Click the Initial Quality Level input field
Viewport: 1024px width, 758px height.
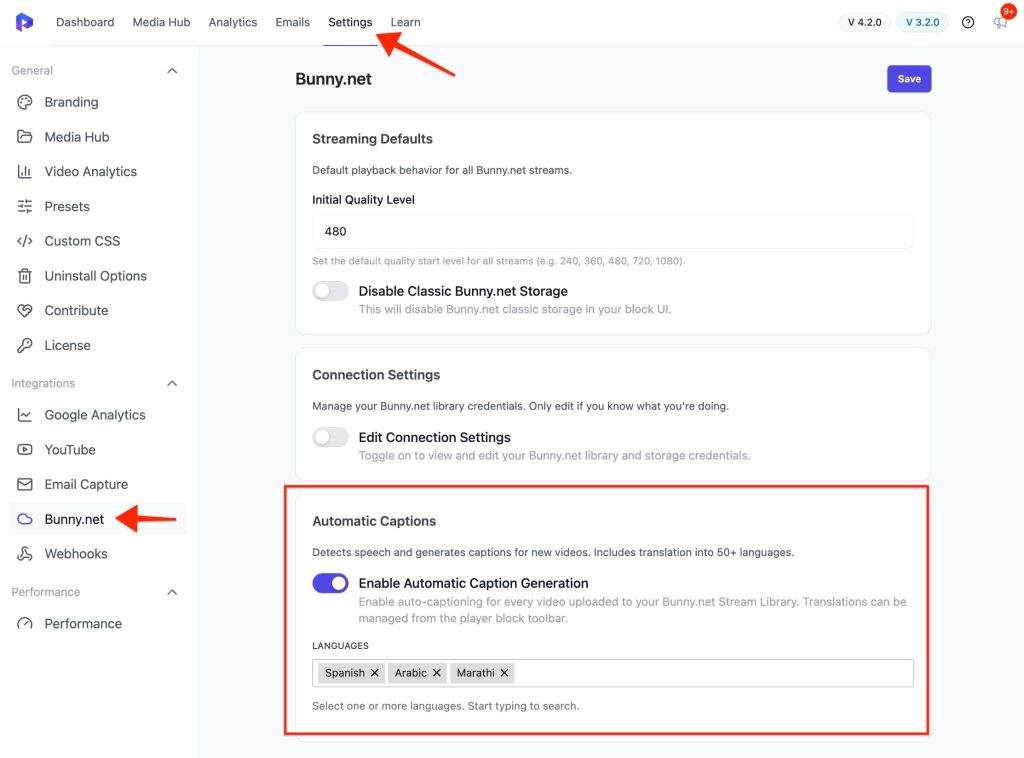(x=613, y=232)
